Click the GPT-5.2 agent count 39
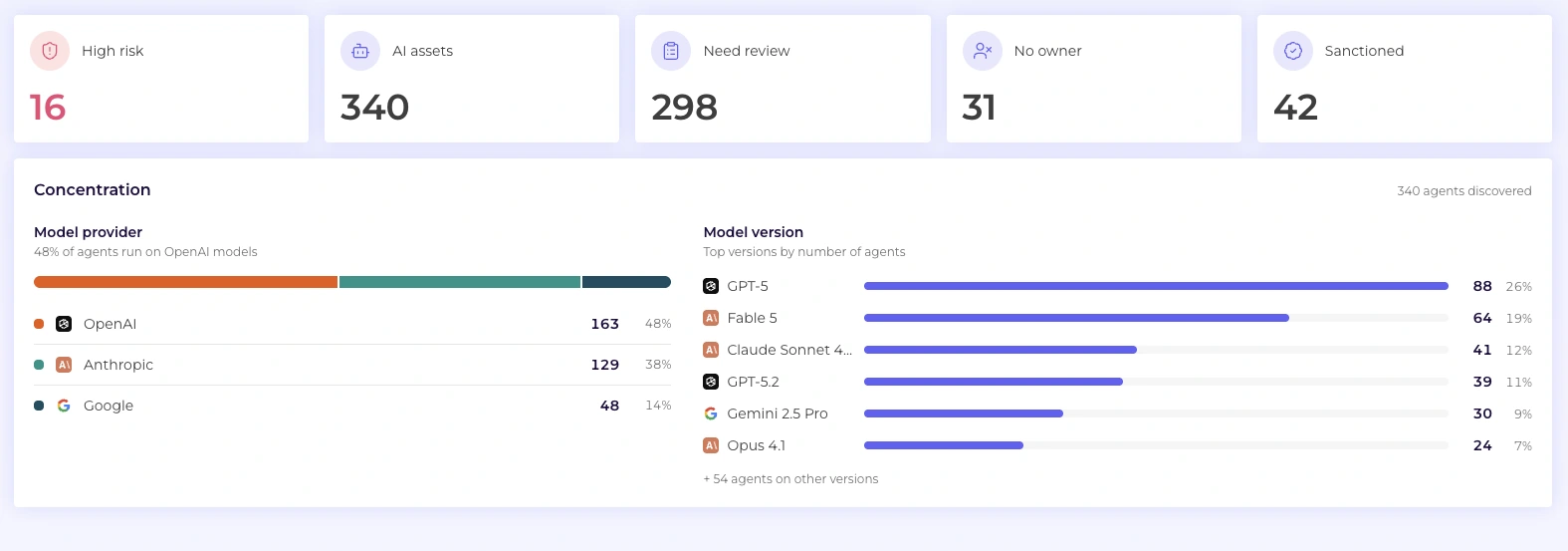 pyautogui.click(x=1482, y=382)
